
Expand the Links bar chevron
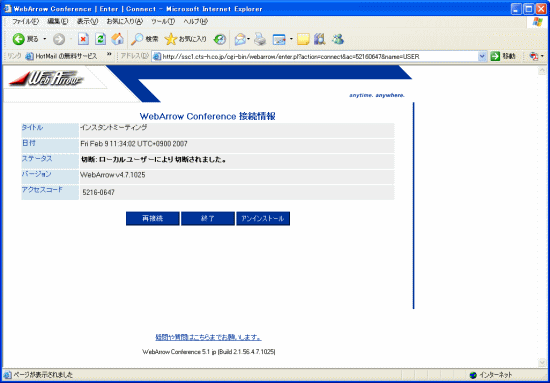109,55
